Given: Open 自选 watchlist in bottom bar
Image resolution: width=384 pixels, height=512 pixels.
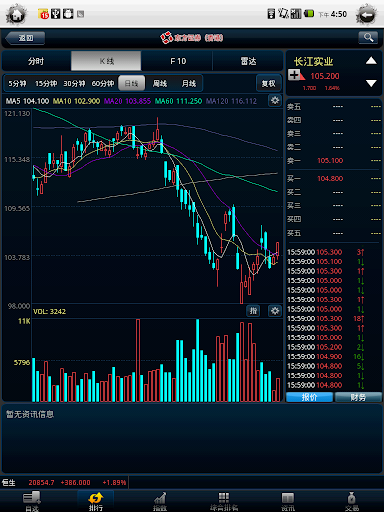Looking at the screenshot, I should point(32,501).
